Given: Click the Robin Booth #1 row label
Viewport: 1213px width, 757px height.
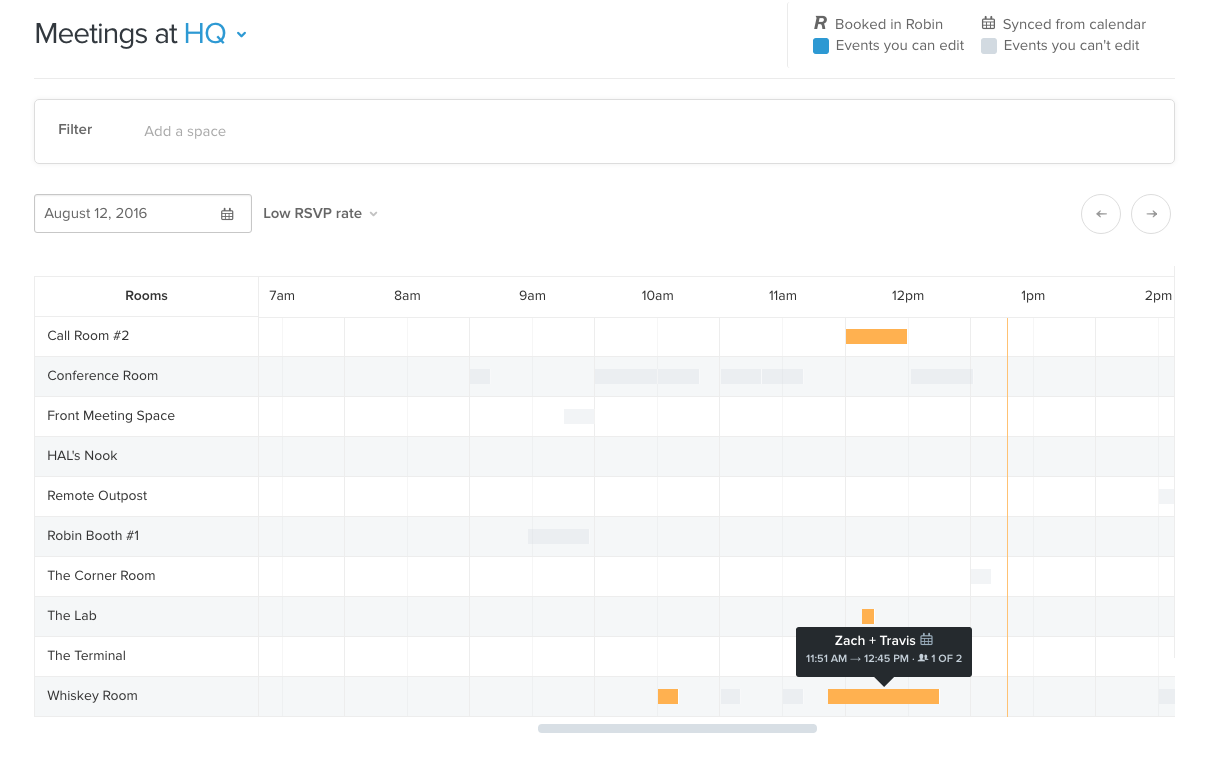Looking at the screenshot, I should 93,536.
